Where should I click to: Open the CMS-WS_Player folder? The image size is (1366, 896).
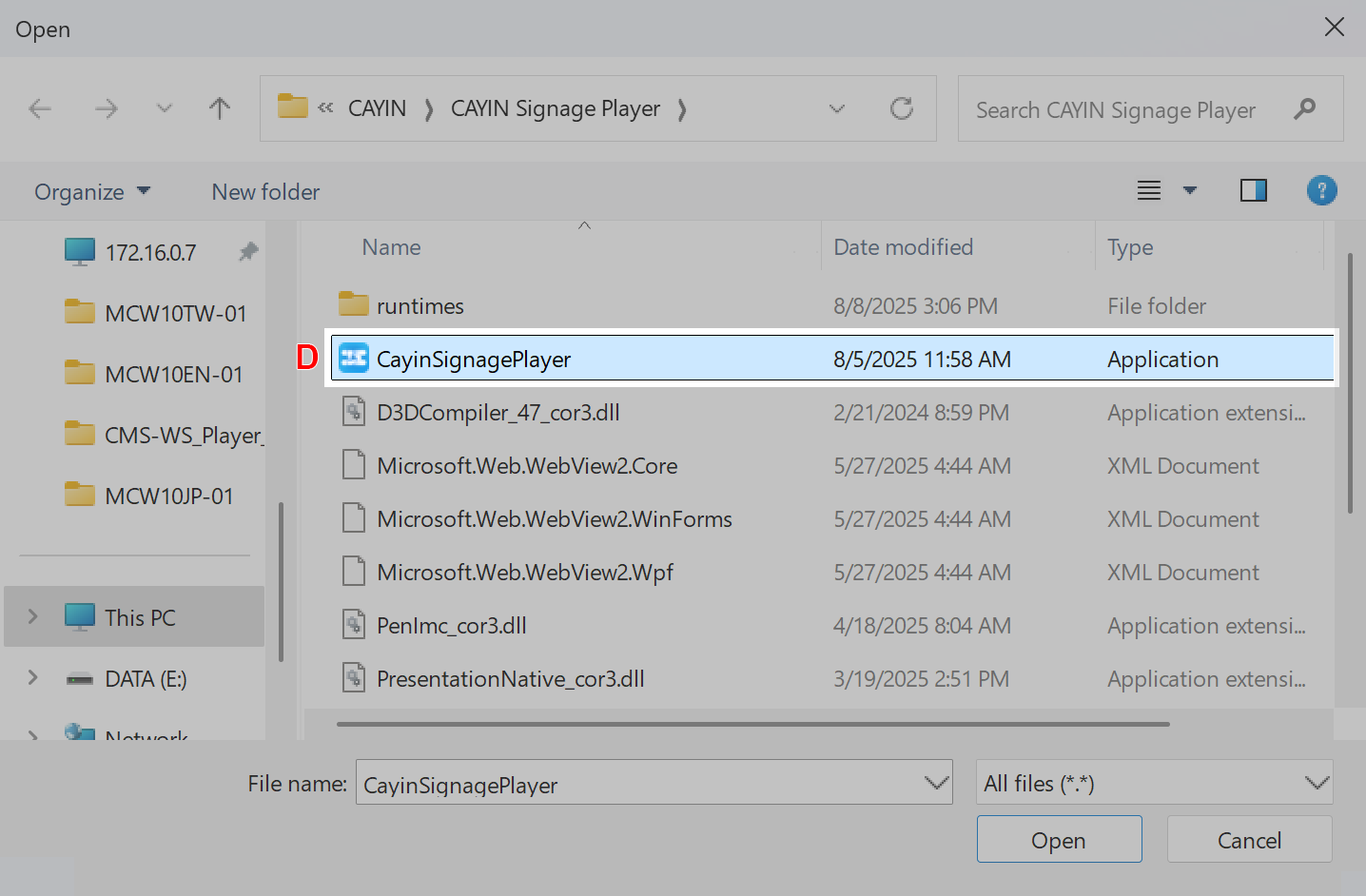(x=164, y=435)
